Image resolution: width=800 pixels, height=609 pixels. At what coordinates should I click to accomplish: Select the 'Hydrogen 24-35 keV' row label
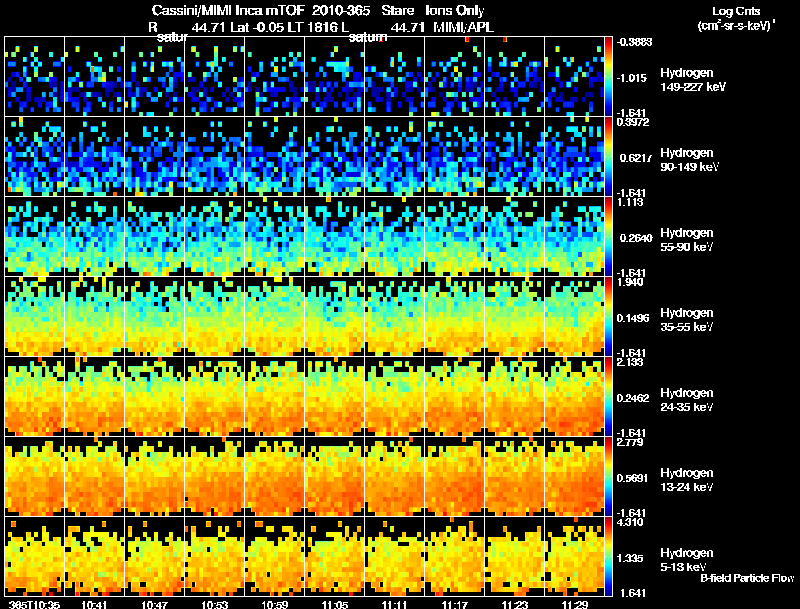click(x=687, y=400)
